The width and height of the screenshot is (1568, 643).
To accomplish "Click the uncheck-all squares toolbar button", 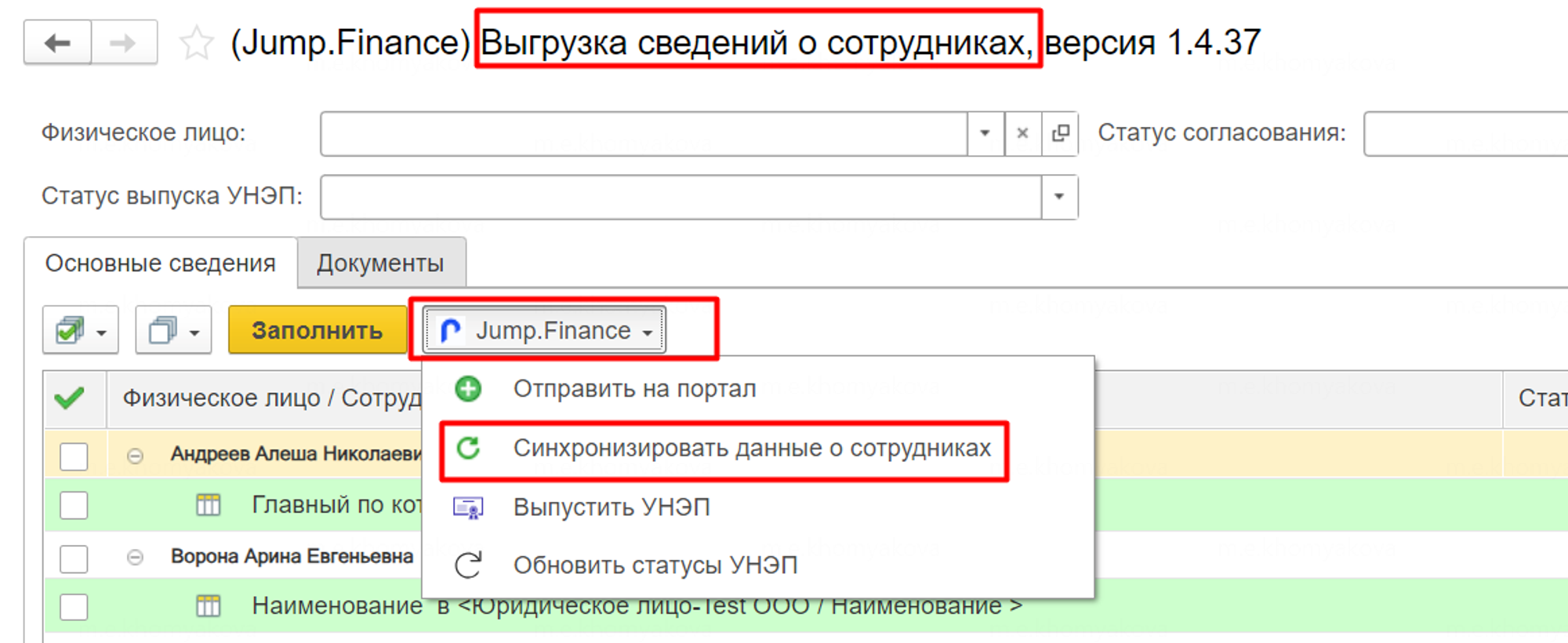I will pyautogui.click(x=172, y=330).
